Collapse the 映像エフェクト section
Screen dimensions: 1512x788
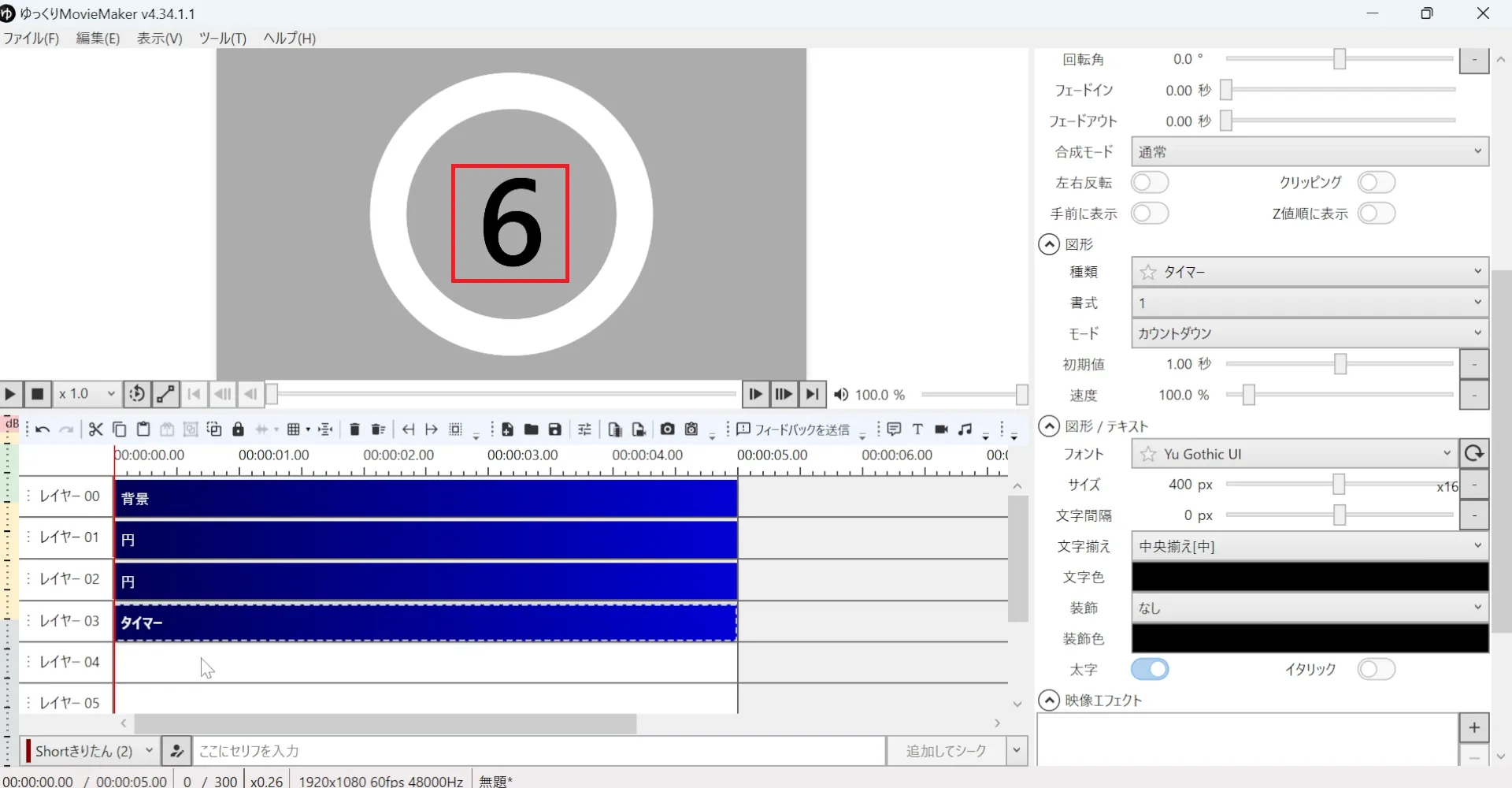coord(1049,701)
